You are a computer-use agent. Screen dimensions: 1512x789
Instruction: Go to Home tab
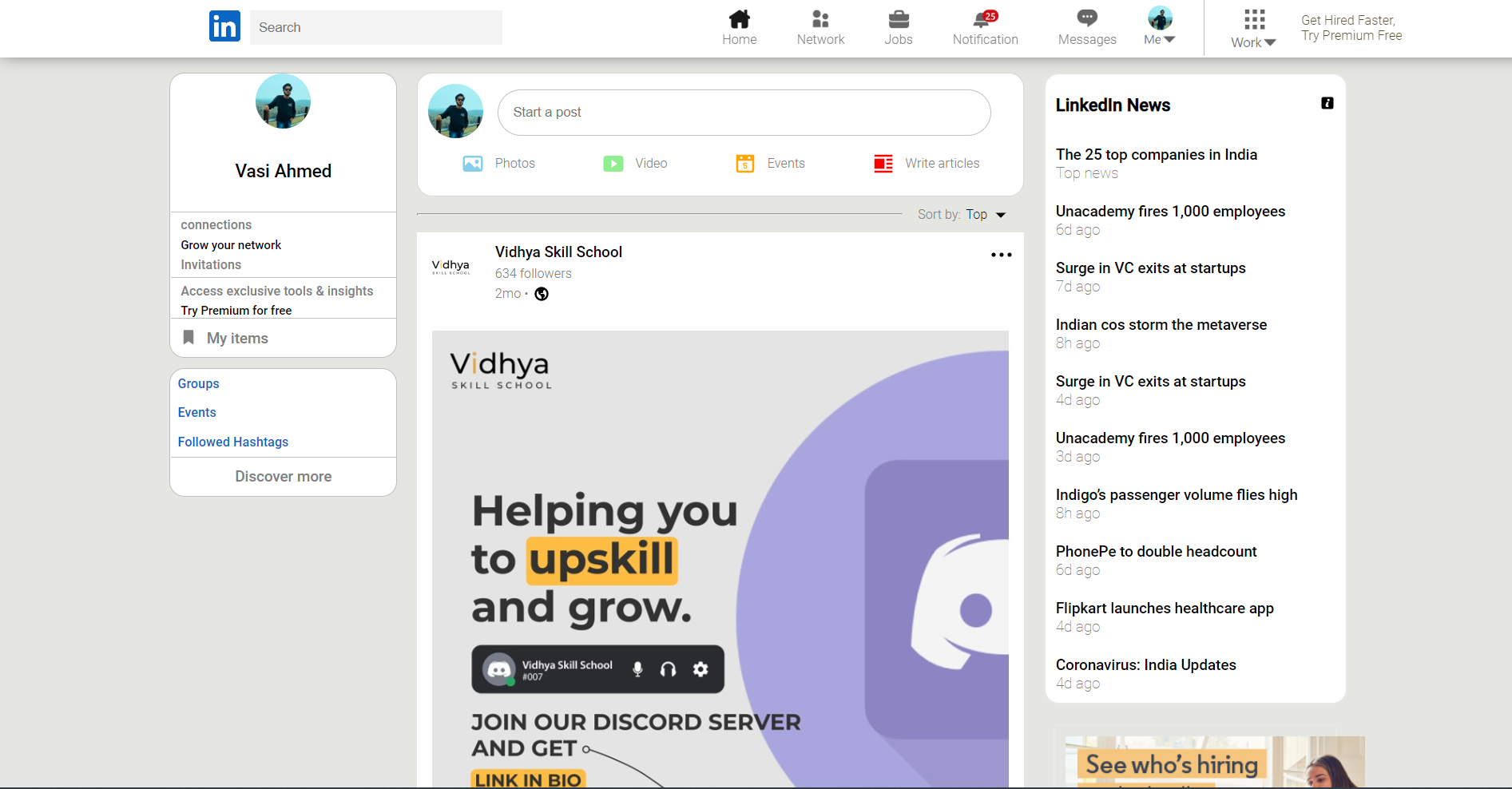pos(739,26)
